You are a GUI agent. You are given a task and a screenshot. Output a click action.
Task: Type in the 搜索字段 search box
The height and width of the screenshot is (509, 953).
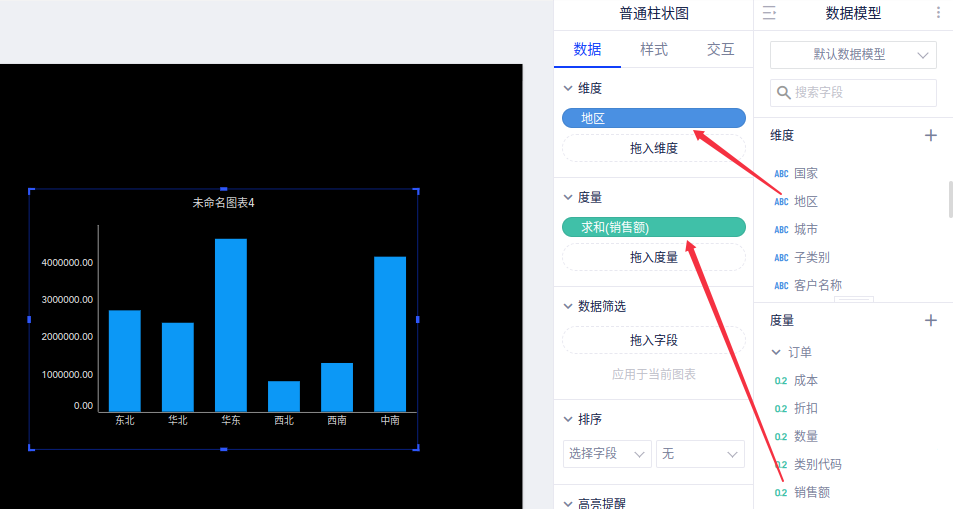[860, 93]
